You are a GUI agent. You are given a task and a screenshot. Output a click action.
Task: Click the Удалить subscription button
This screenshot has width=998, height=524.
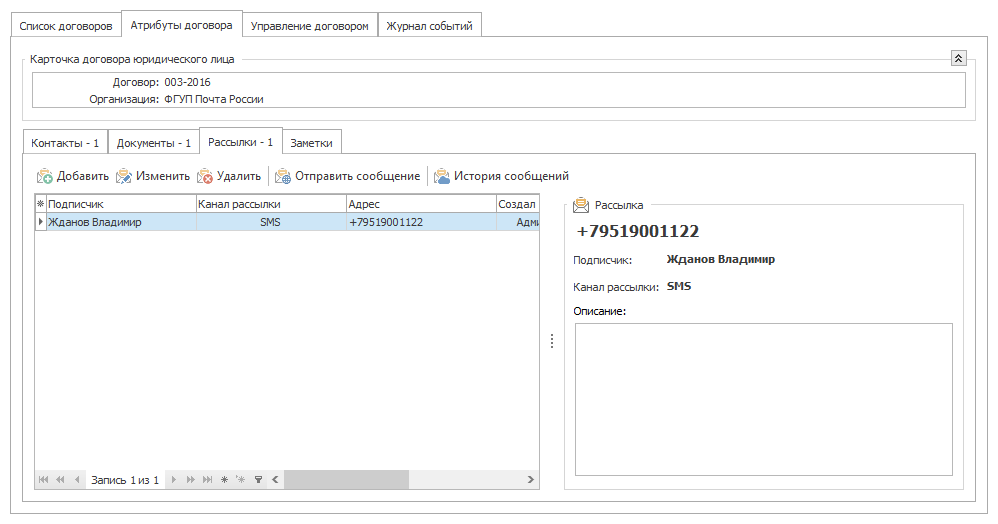(x=229, y=176)
